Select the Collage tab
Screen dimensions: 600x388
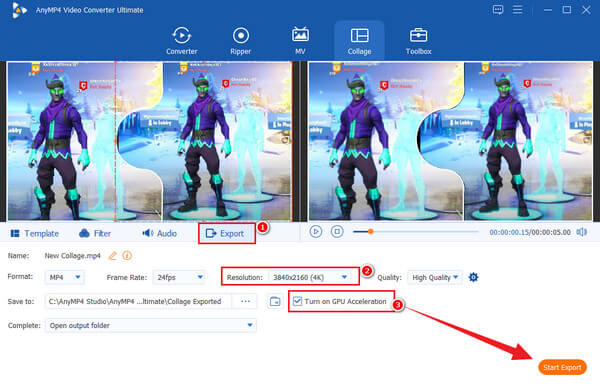click(359, 41)
